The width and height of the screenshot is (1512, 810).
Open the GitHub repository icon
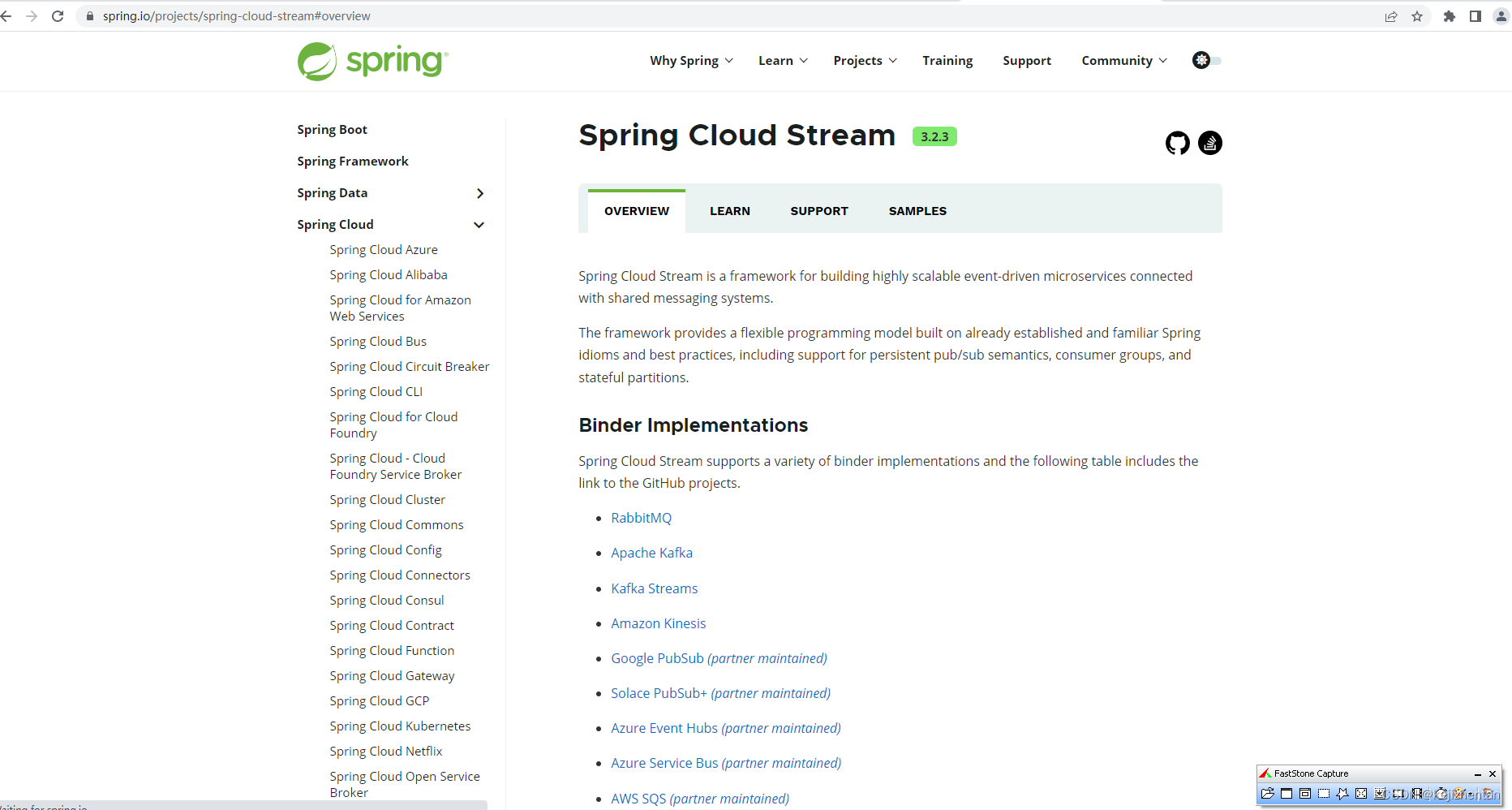click(x=1178, y=143)
